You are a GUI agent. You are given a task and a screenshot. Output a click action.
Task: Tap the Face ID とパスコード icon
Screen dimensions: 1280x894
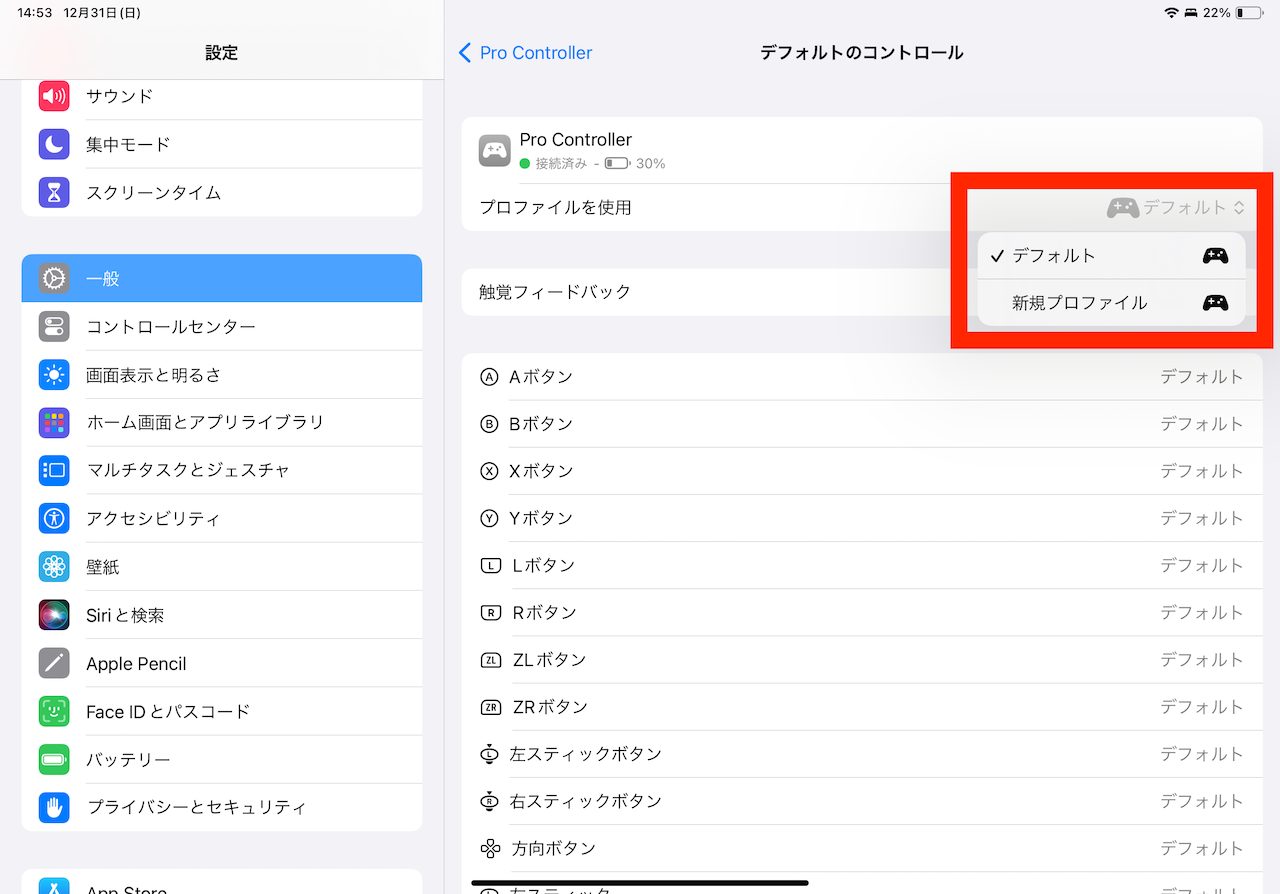(x=54, y=711)
